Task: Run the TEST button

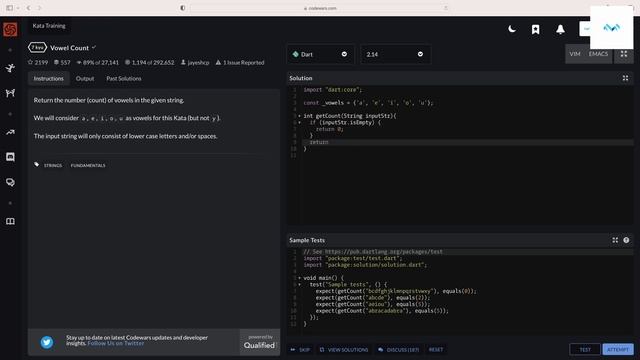Action: pos(585,349)
